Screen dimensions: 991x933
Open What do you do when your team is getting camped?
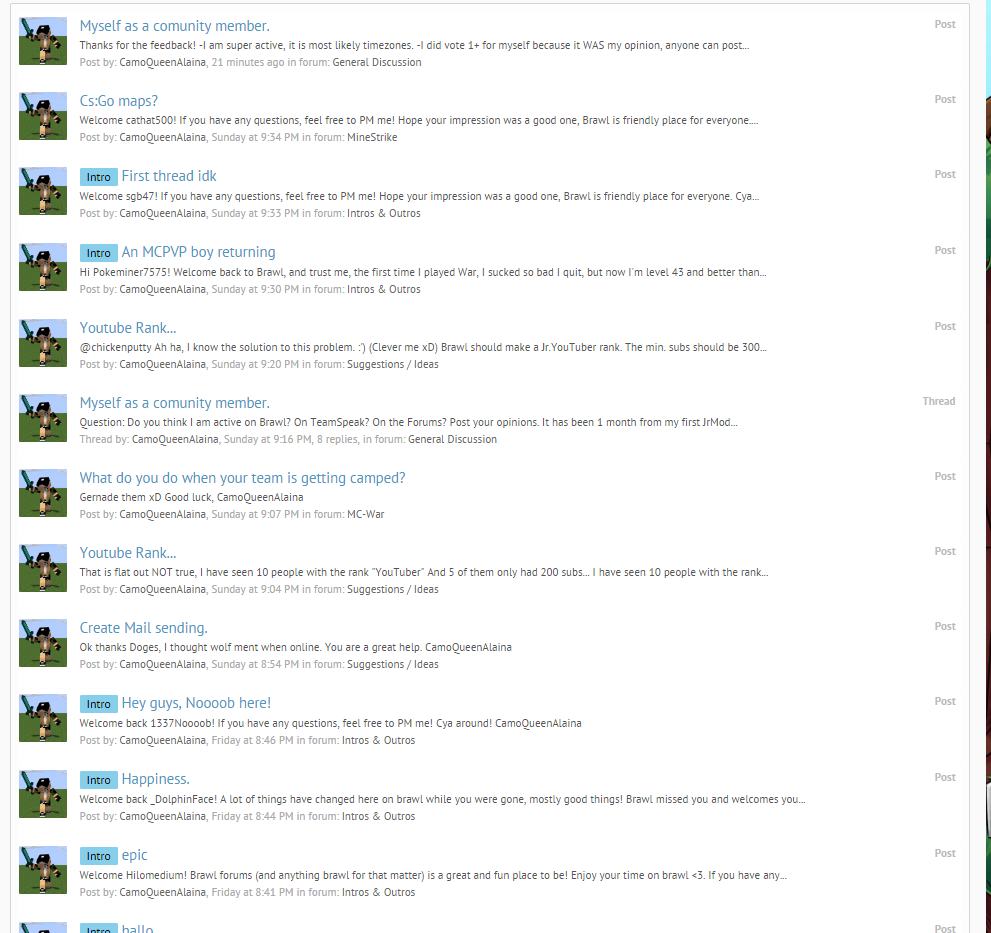pos(243,478)
